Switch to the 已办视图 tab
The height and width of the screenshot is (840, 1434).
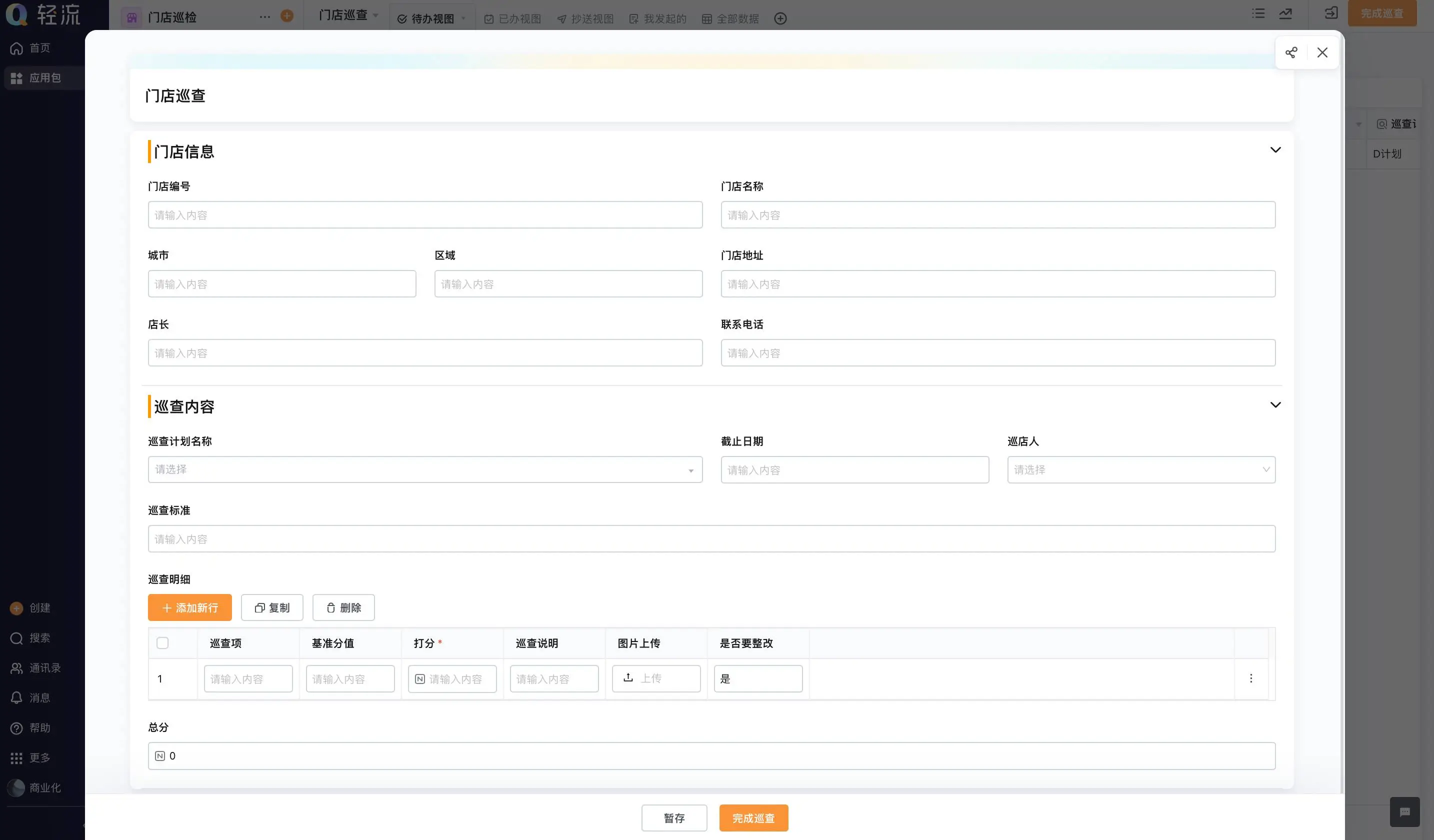pyautogui.click(x=512, y=19)
